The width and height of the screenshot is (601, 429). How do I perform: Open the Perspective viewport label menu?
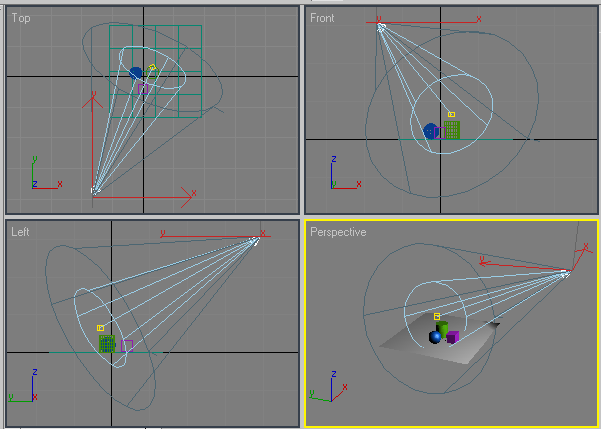pyautogui.click(x=338, y=232)
